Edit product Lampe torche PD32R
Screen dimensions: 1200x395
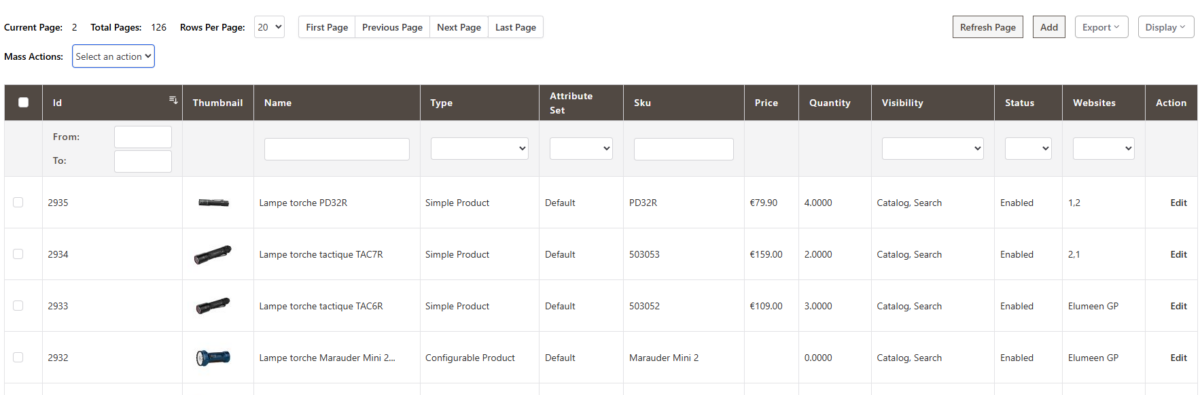coord(1178,203)
